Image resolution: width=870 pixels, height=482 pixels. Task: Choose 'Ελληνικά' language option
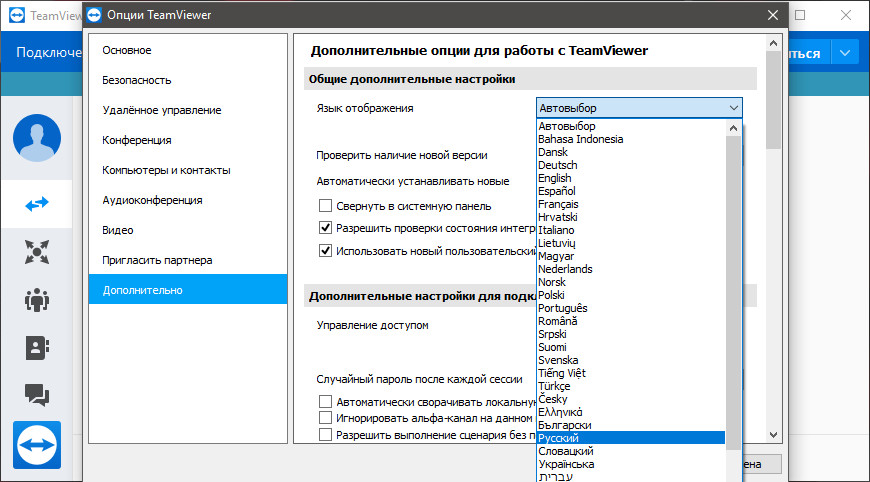click(631, 412)
